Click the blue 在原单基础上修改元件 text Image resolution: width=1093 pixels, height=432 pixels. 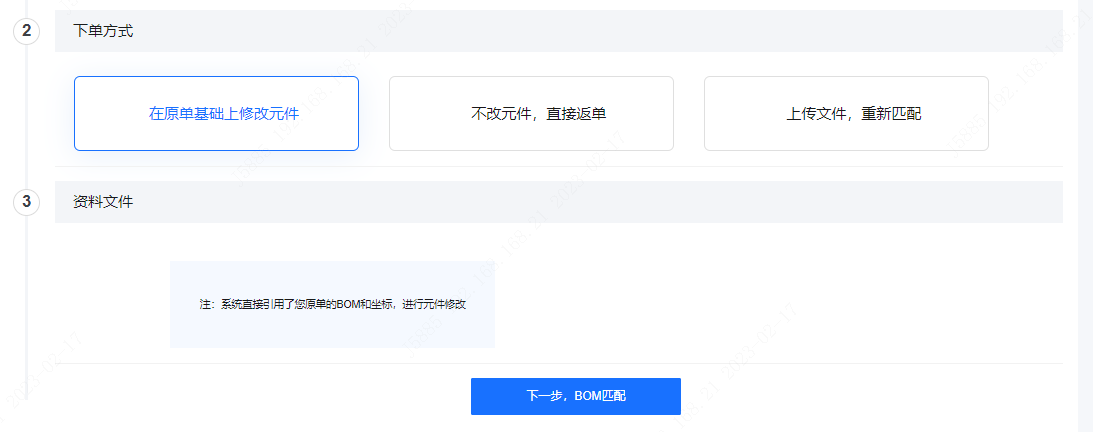tap(224, 114)
